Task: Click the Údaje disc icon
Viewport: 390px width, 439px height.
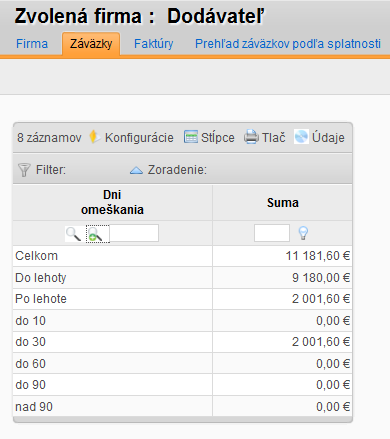Action: tap(301, 137)
